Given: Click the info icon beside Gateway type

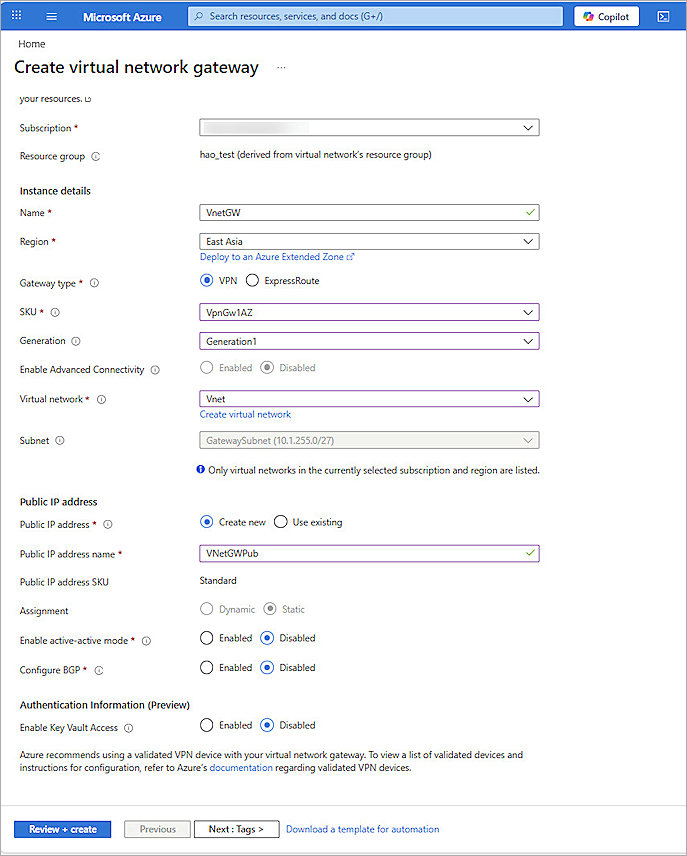Looking at the screenshot, I should click(94, 283).
